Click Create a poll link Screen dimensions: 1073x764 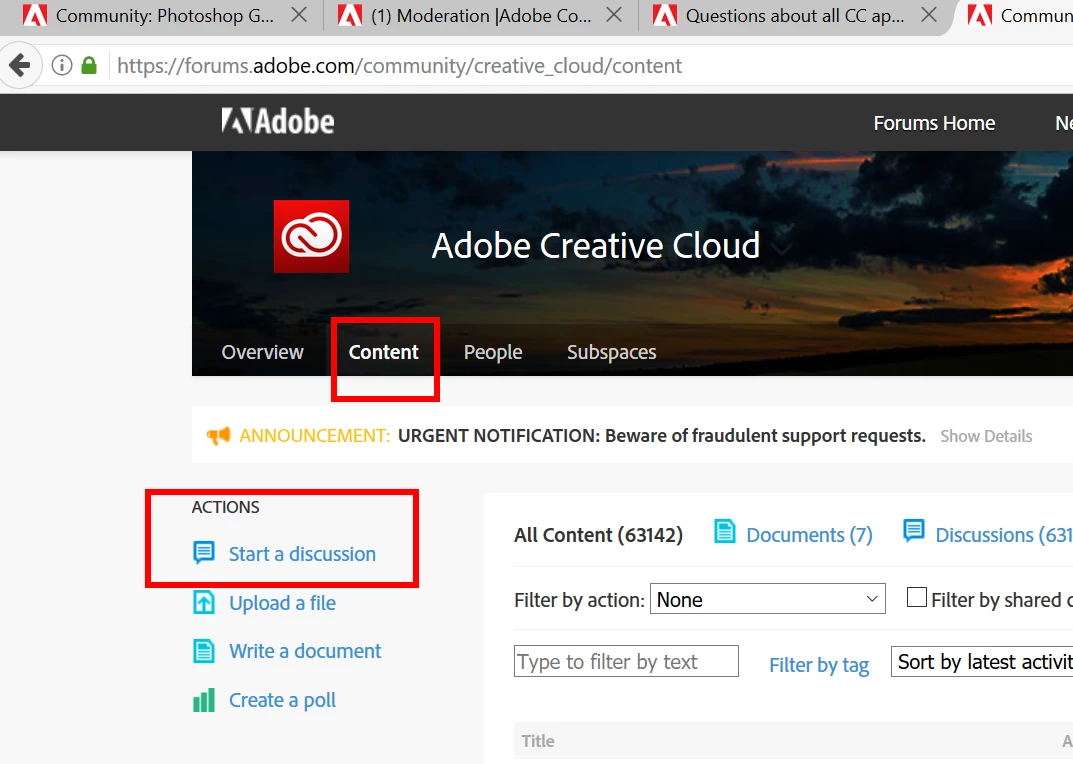282,700
